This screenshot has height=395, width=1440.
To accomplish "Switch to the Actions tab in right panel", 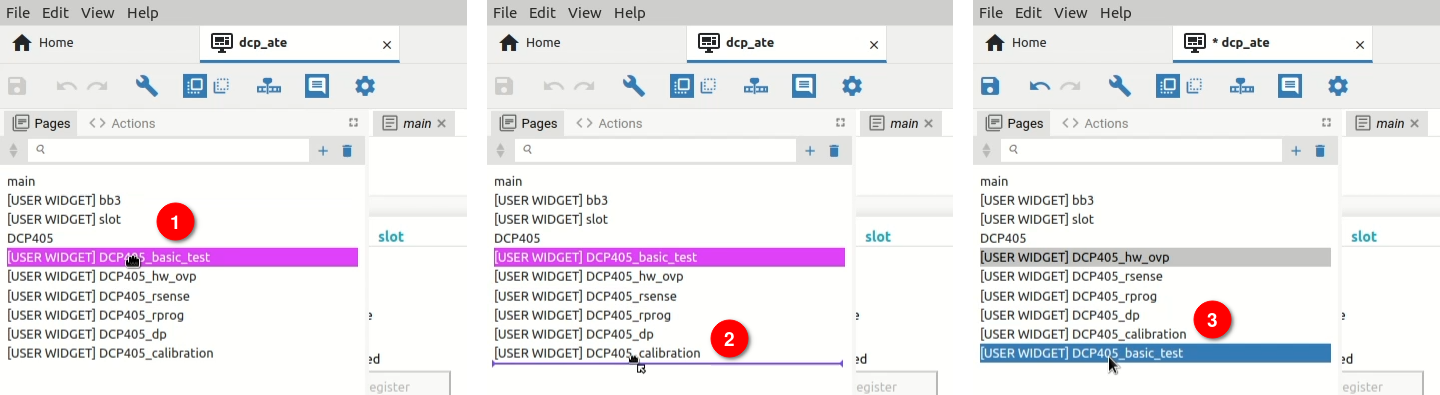I will point(1095,123).
